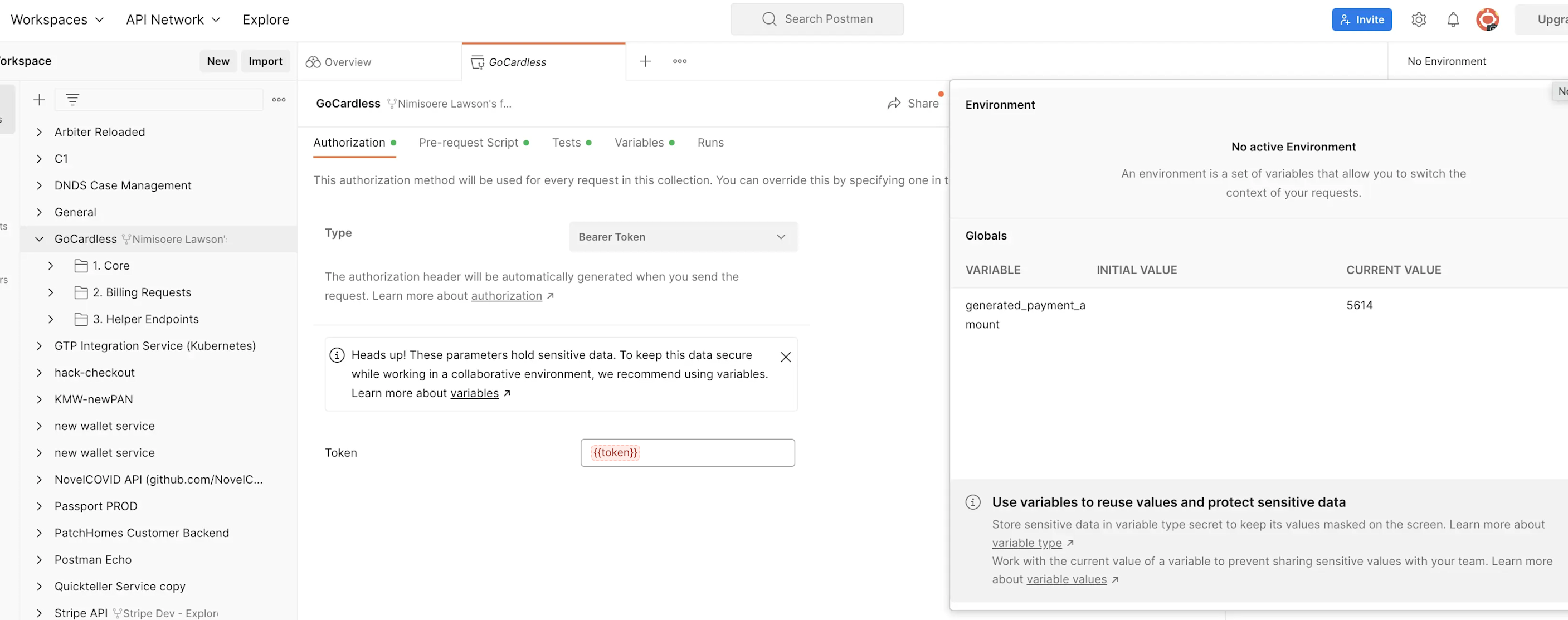Expand the 2. Billing Requests folder

[x=51, y=292]
